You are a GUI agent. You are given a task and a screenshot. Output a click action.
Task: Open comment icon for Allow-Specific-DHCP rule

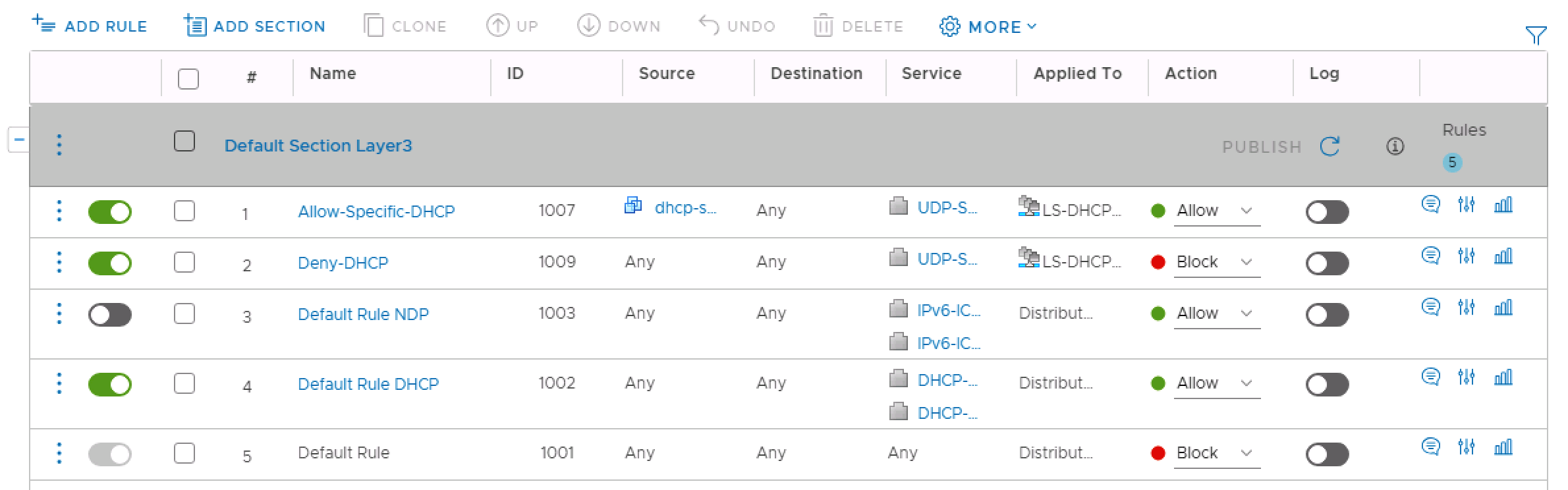1430,205
